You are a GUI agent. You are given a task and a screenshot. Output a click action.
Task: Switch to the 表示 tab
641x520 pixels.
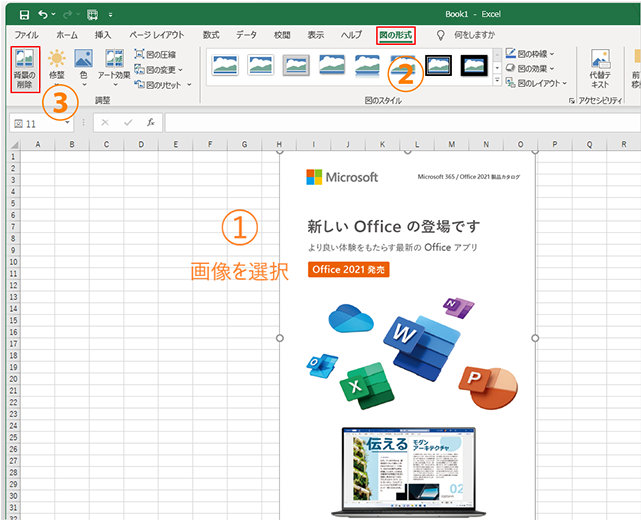coord(316,35)
